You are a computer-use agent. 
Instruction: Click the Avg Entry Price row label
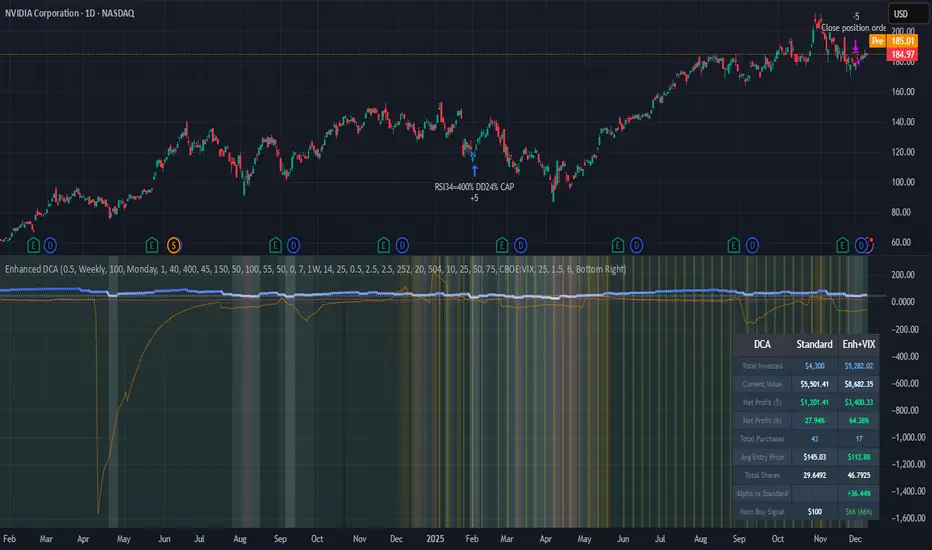(762, 457)
